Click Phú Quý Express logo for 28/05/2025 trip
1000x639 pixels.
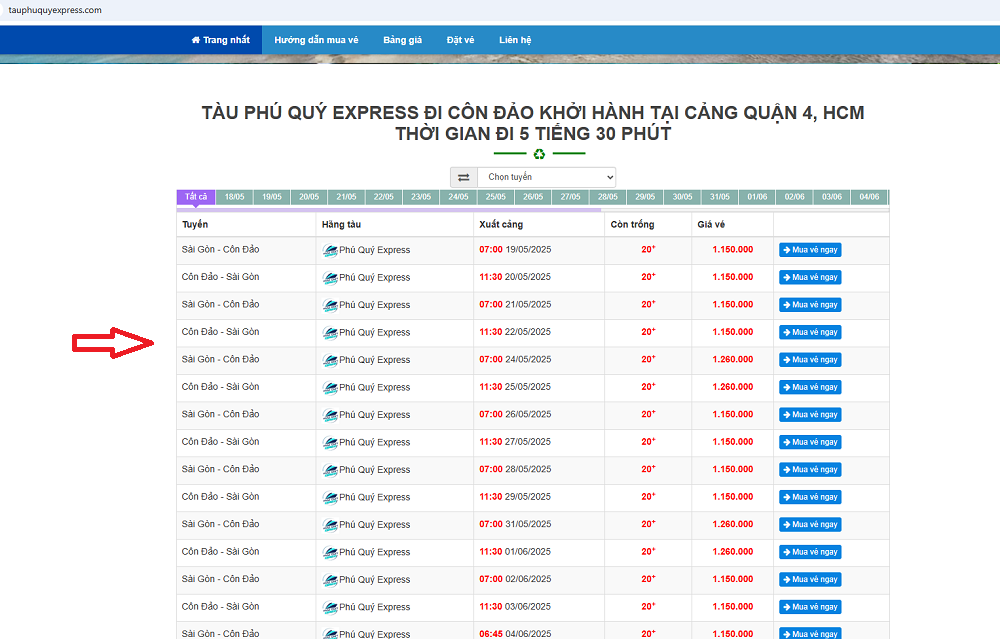point(330,469)
